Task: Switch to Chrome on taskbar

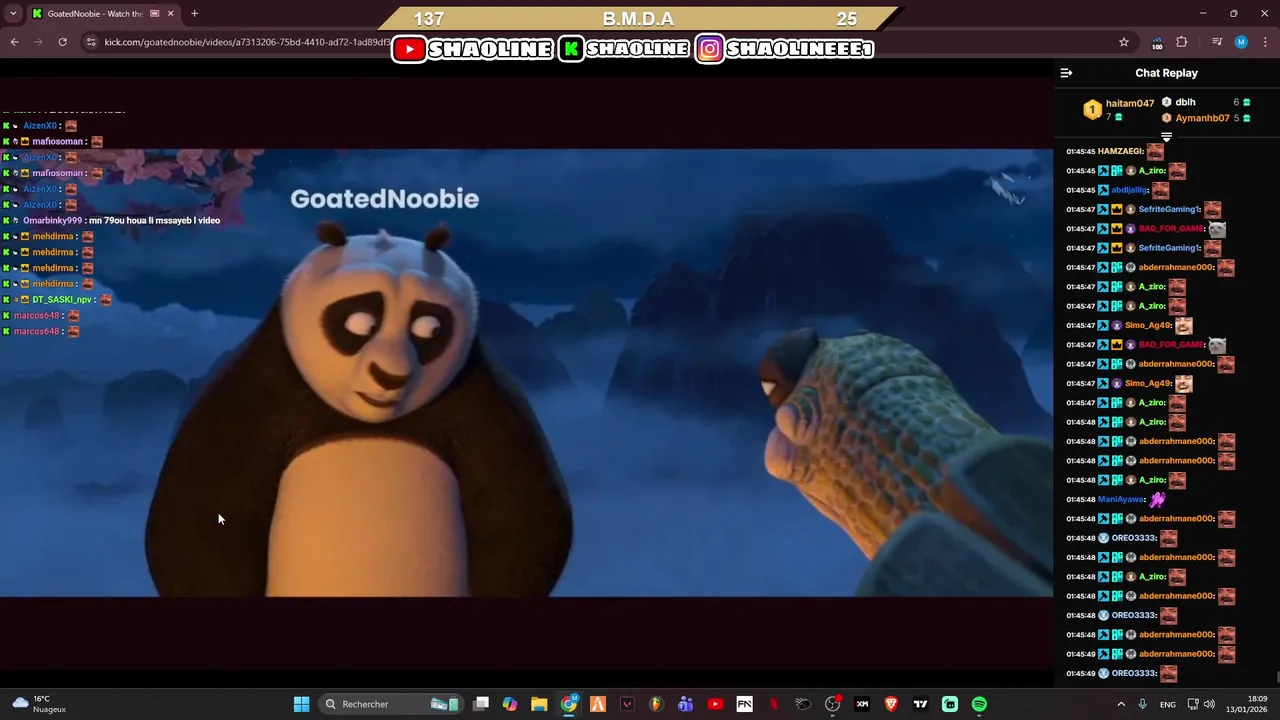Action: [568, 704]
